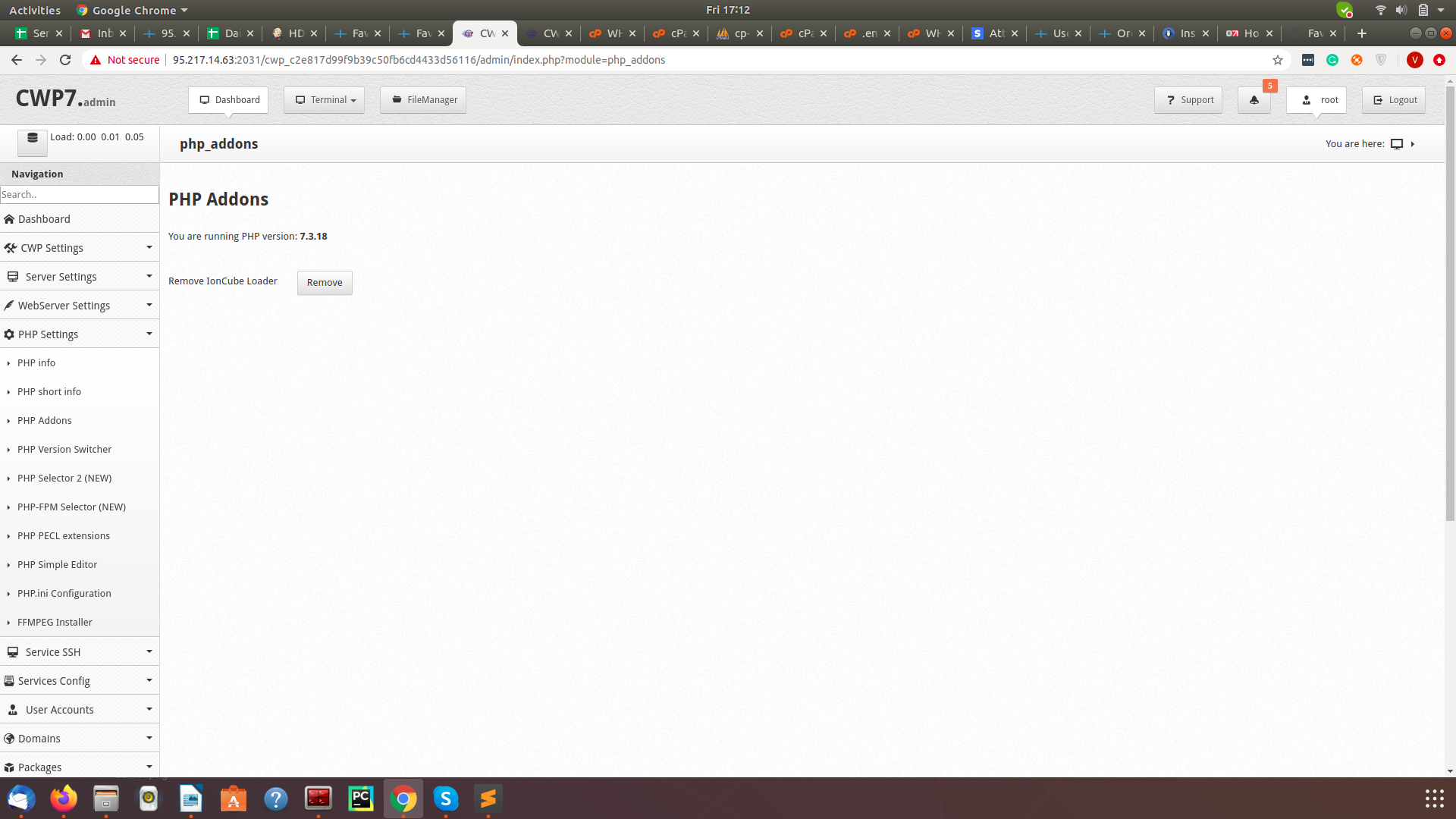Launch PyCharm from the dock
Viewport: 1456px width, 819px height.
(x=361, y=799)
